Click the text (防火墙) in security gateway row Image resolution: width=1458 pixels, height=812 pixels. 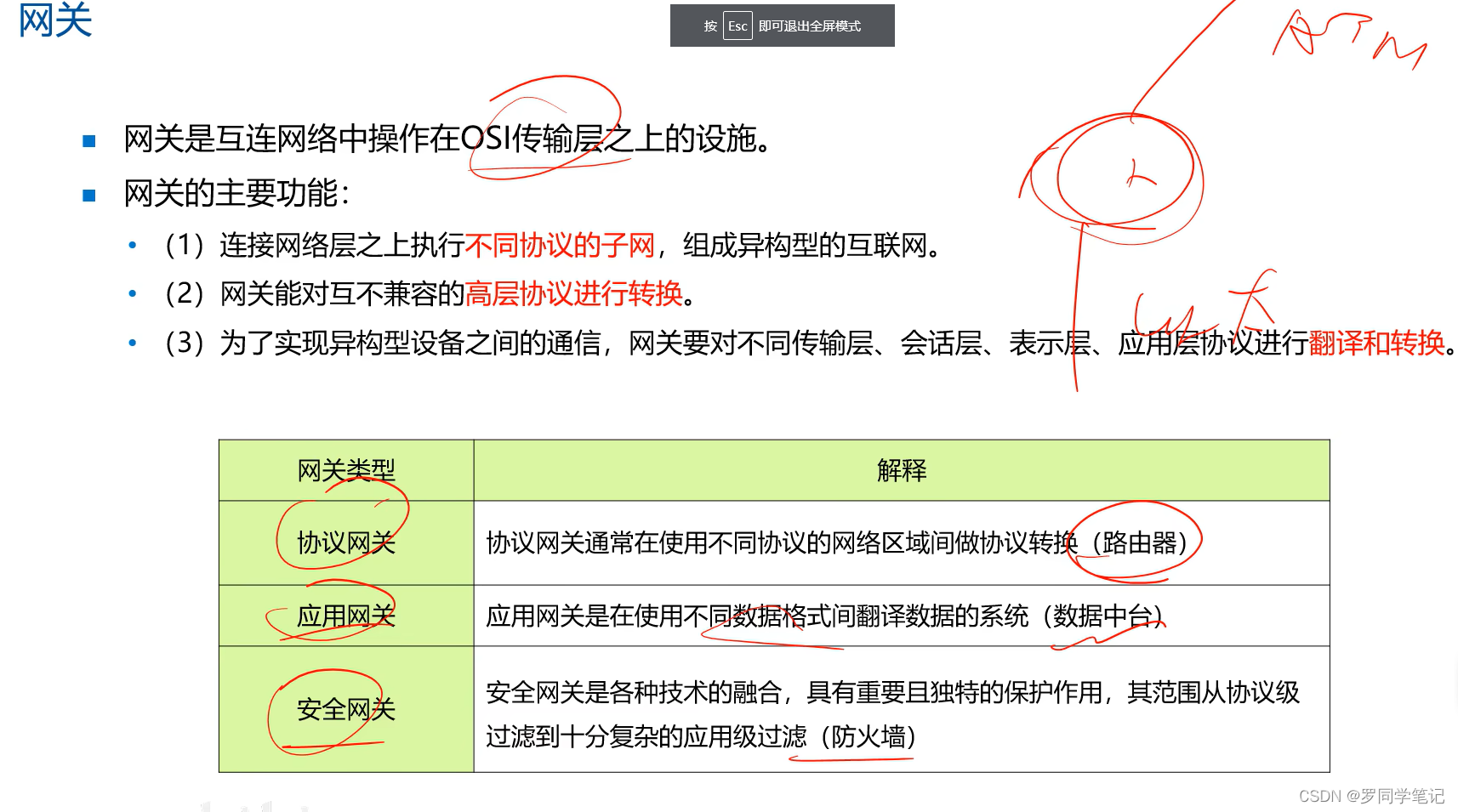[x=869, y=736]
